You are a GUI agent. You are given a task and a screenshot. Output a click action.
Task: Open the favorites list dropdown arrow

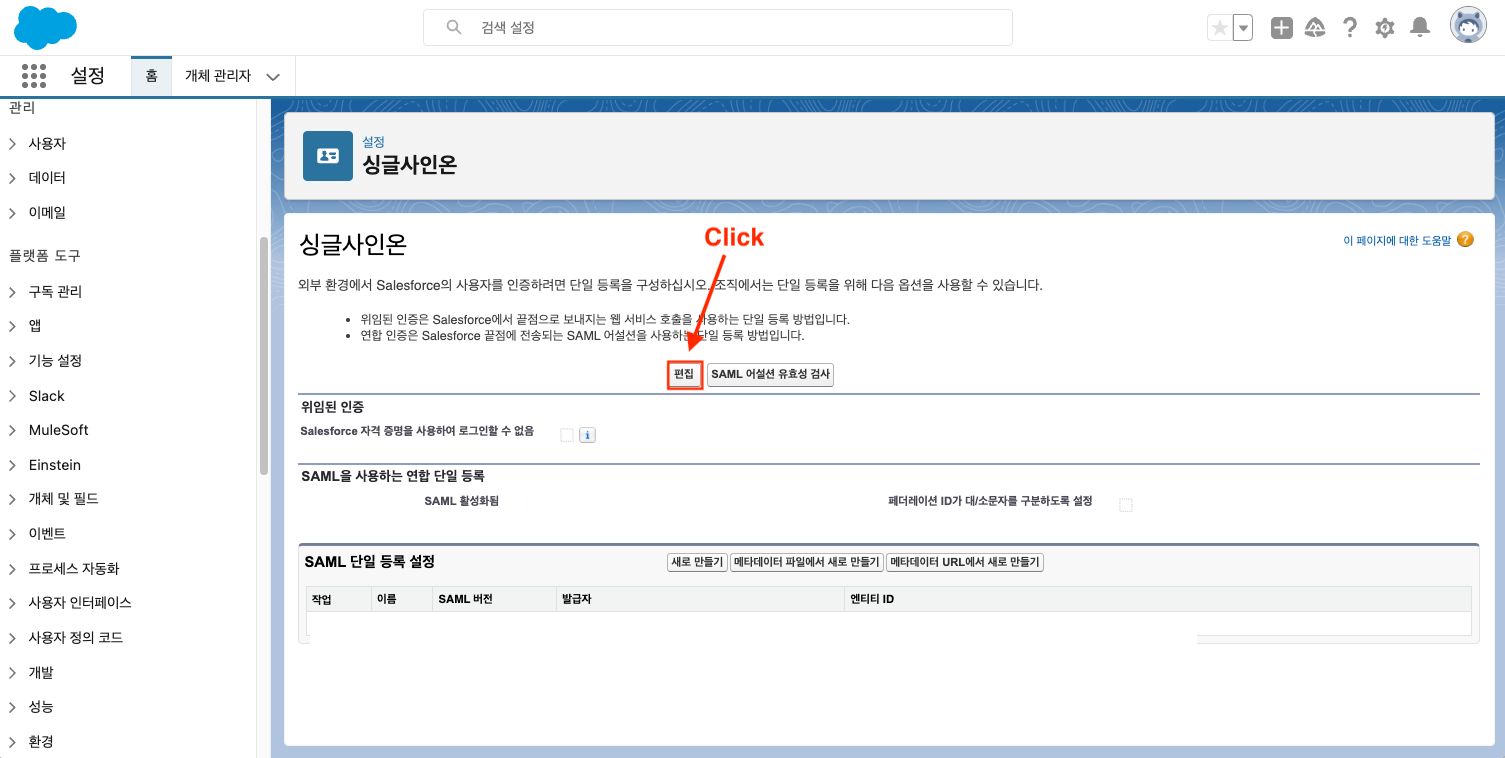tap(1243, 28)
